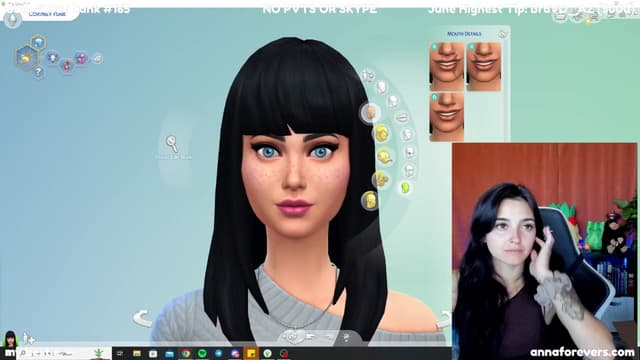Open the pale walk style circle after traits

[x=98, y=59]
